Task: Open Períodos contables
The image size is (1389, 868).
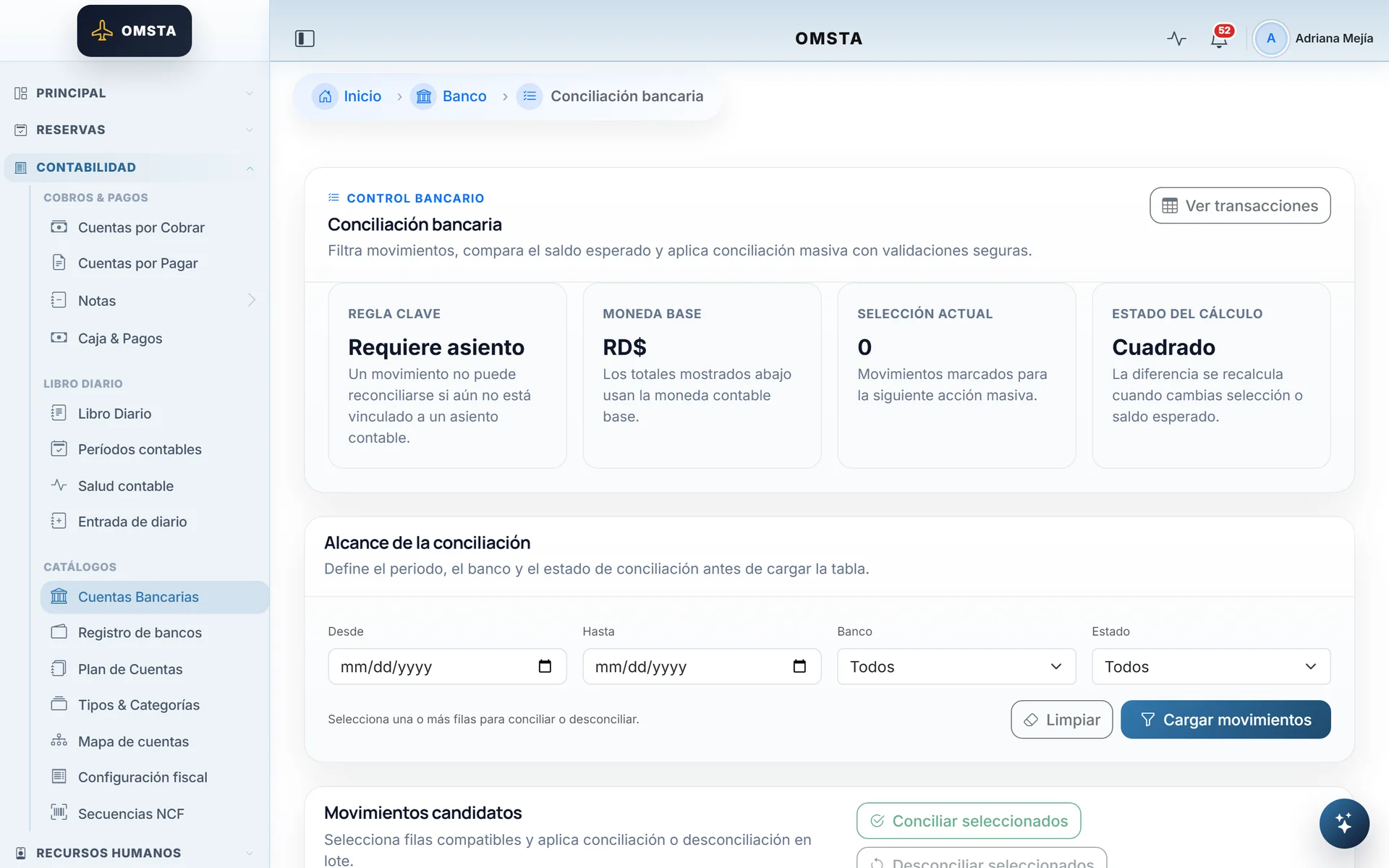Action: click(140, 449)
